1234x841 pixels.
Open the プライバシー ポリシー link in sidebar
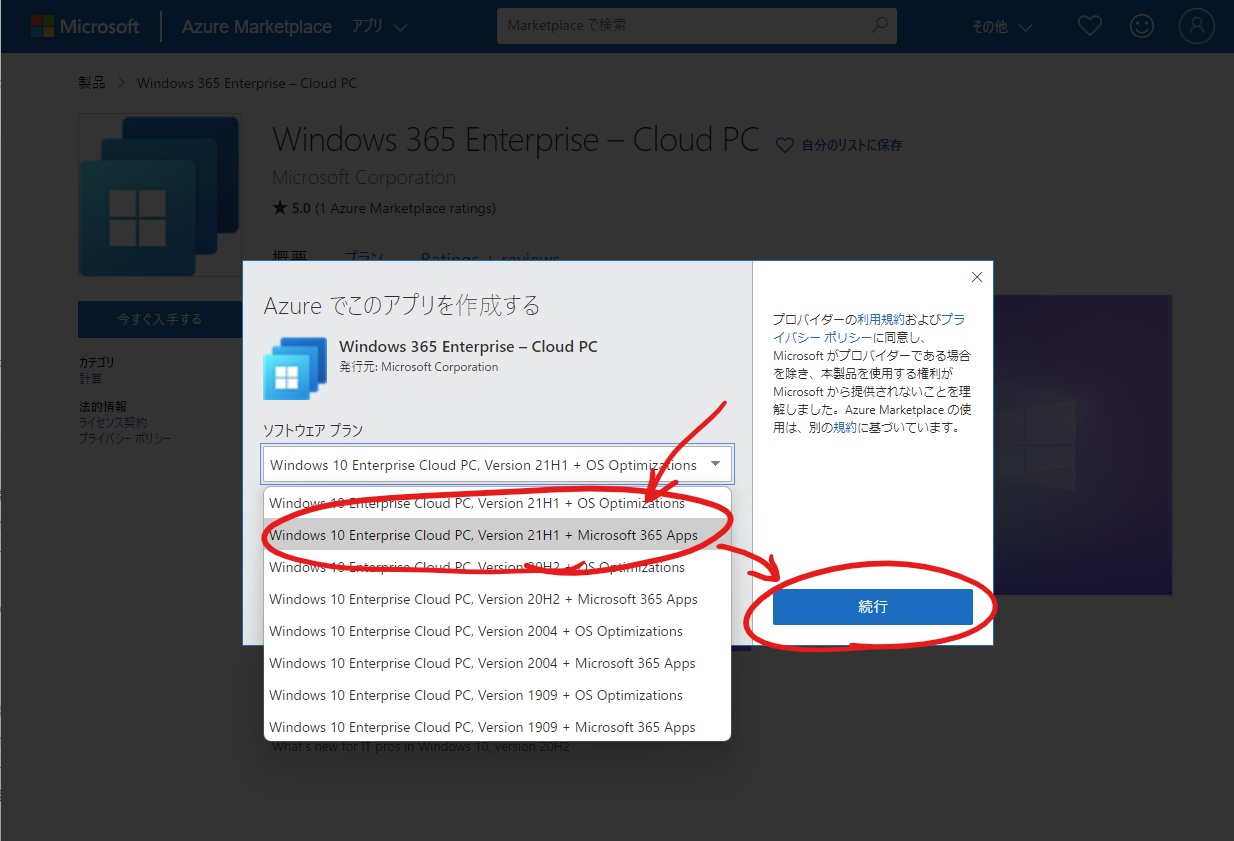(125, 439)
